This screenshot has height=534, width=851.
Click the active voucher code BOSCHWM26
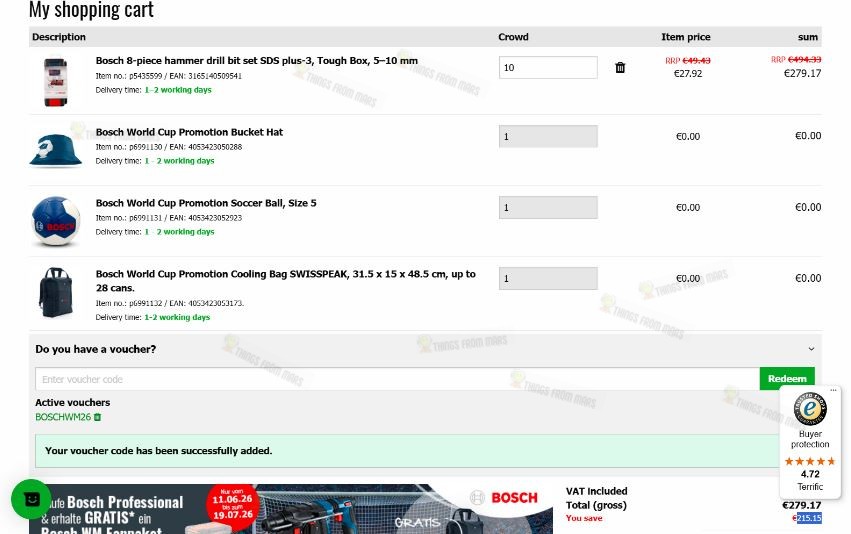point(63,417)
